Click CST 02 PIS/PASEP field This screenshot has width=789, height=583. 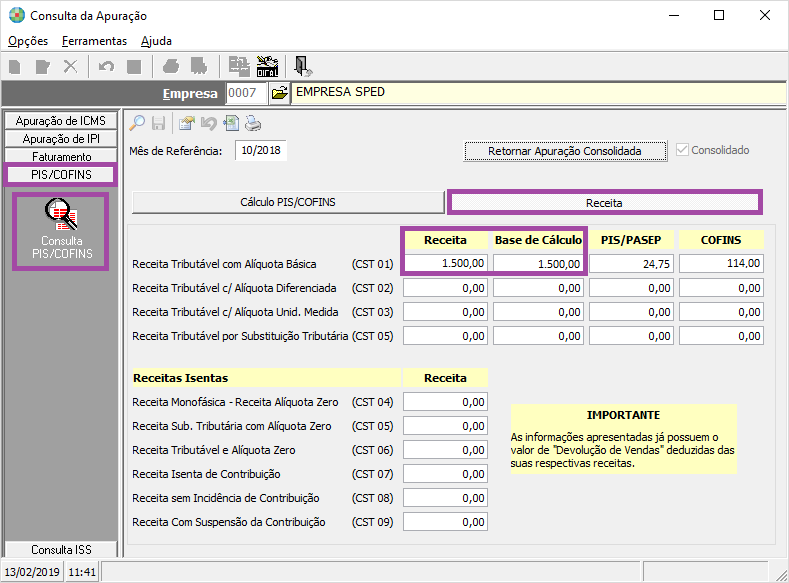(x=632, y=288)
